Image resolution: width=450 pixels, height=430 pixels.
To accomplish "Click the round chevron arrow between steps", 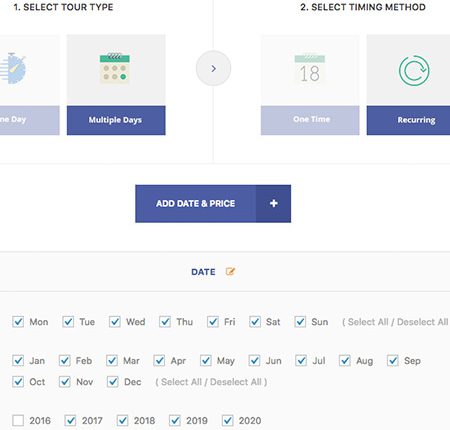I will (213, 69).
